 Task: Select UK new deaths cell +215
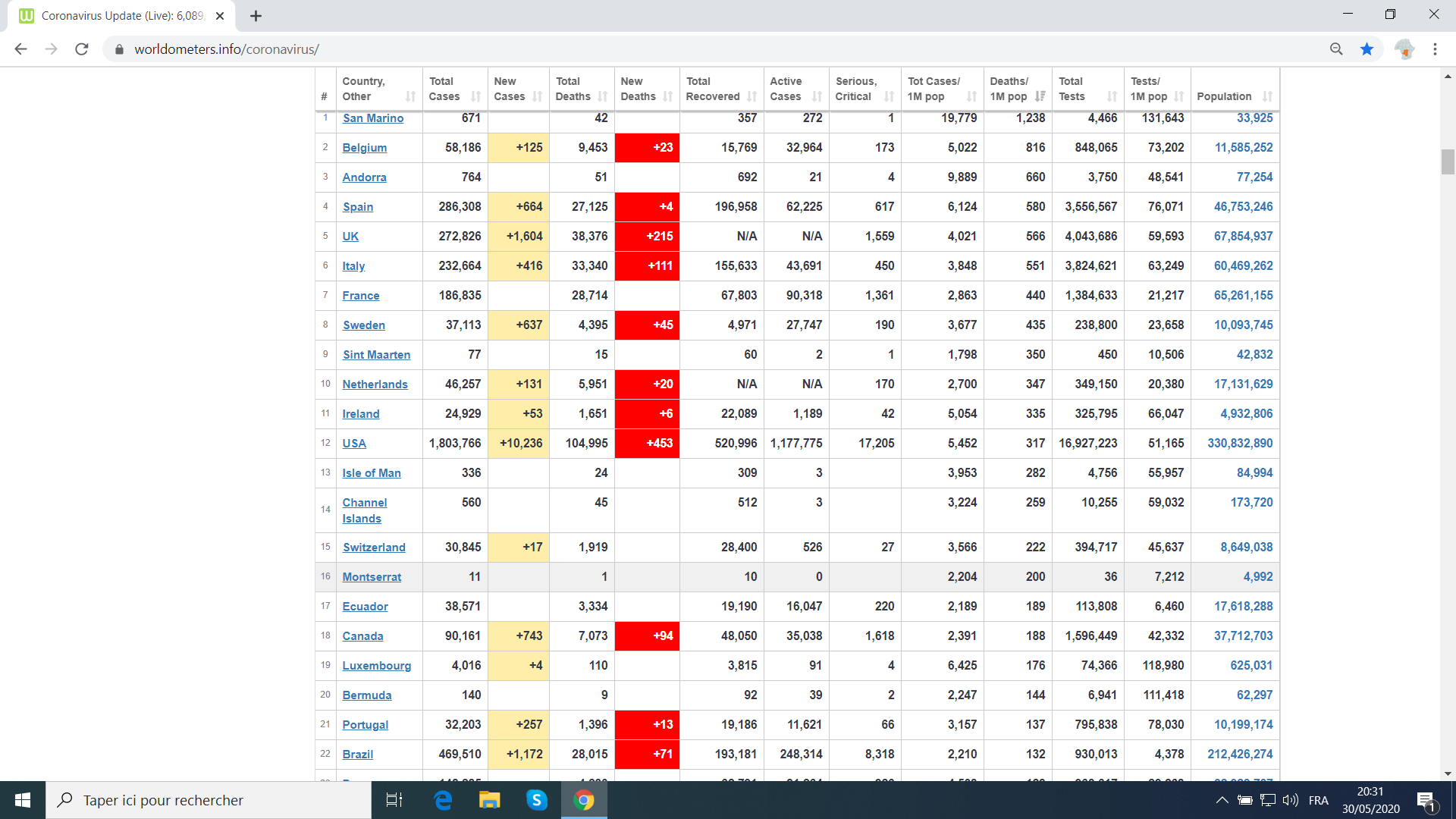tap(647, 237)
